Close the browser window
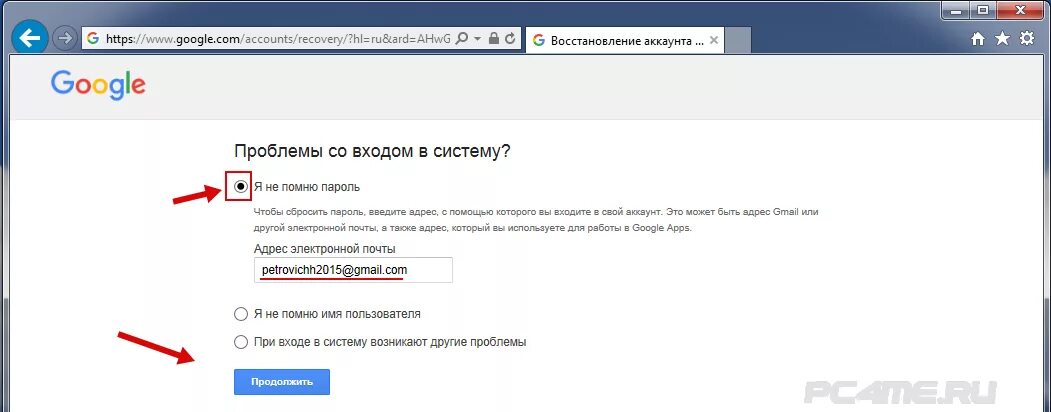 pos(1022,9)
